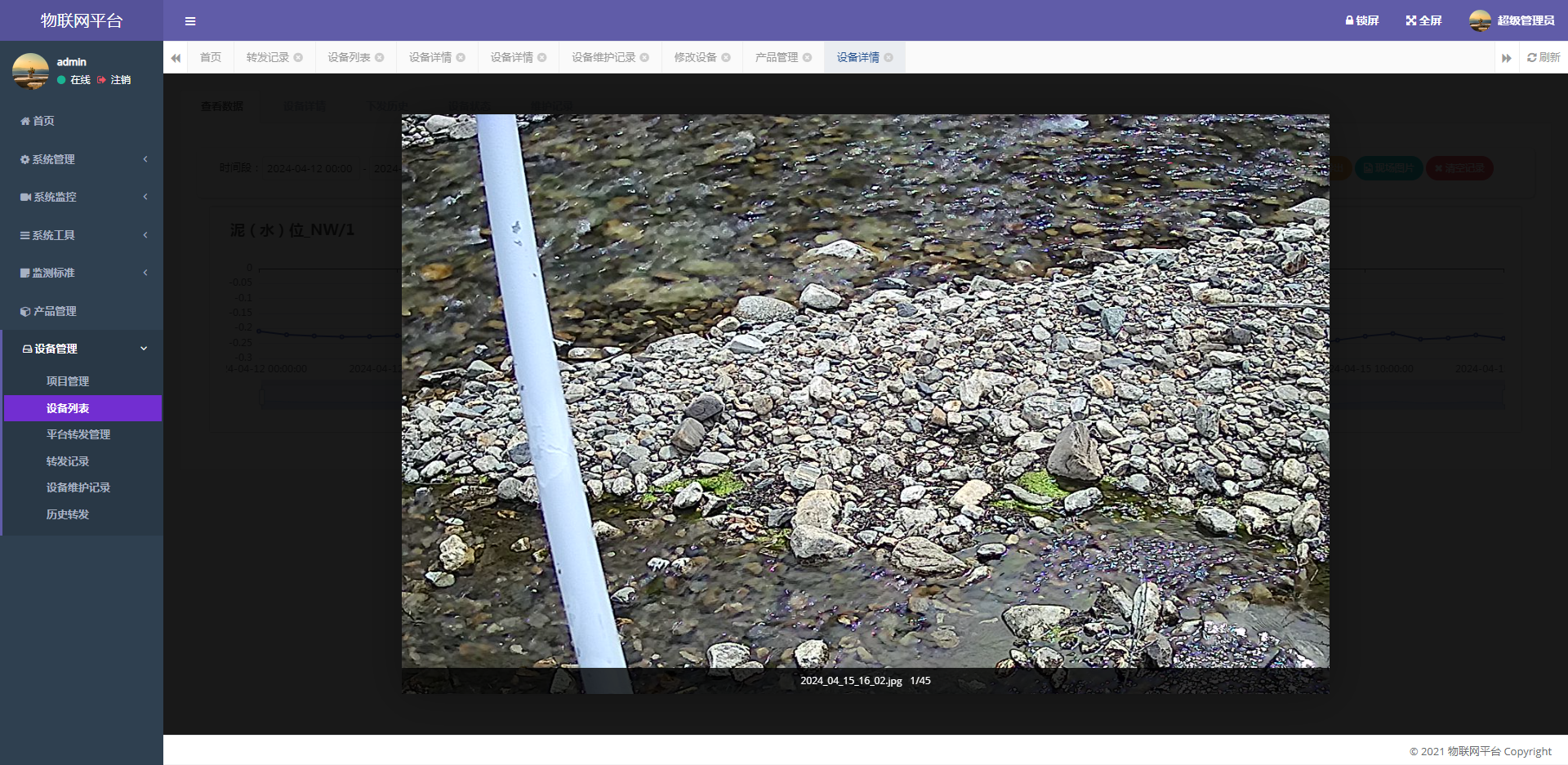The height and width of the screenshot is (765, 1568).
Task: Collapse the 设备管理 sidebar menu
Action: [x=82, y=349]
